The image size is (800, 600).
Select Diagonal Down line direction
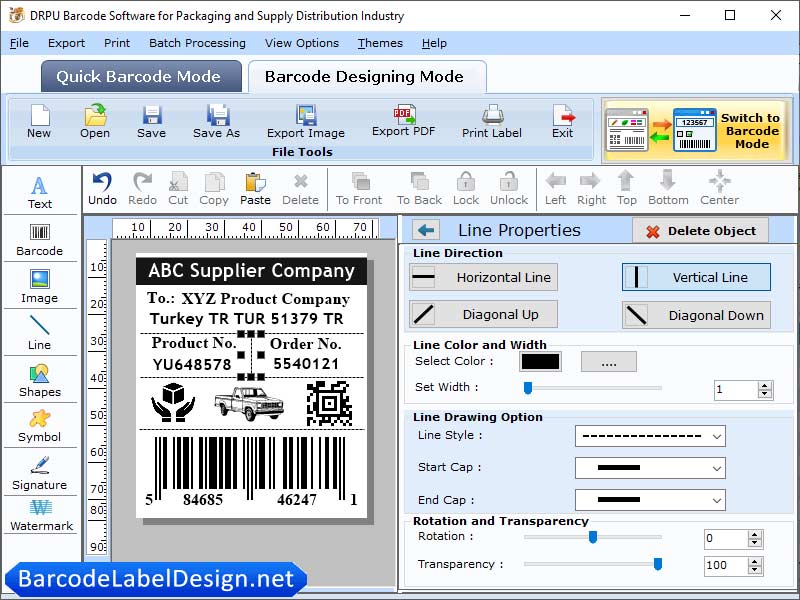[x=695, y=314]
